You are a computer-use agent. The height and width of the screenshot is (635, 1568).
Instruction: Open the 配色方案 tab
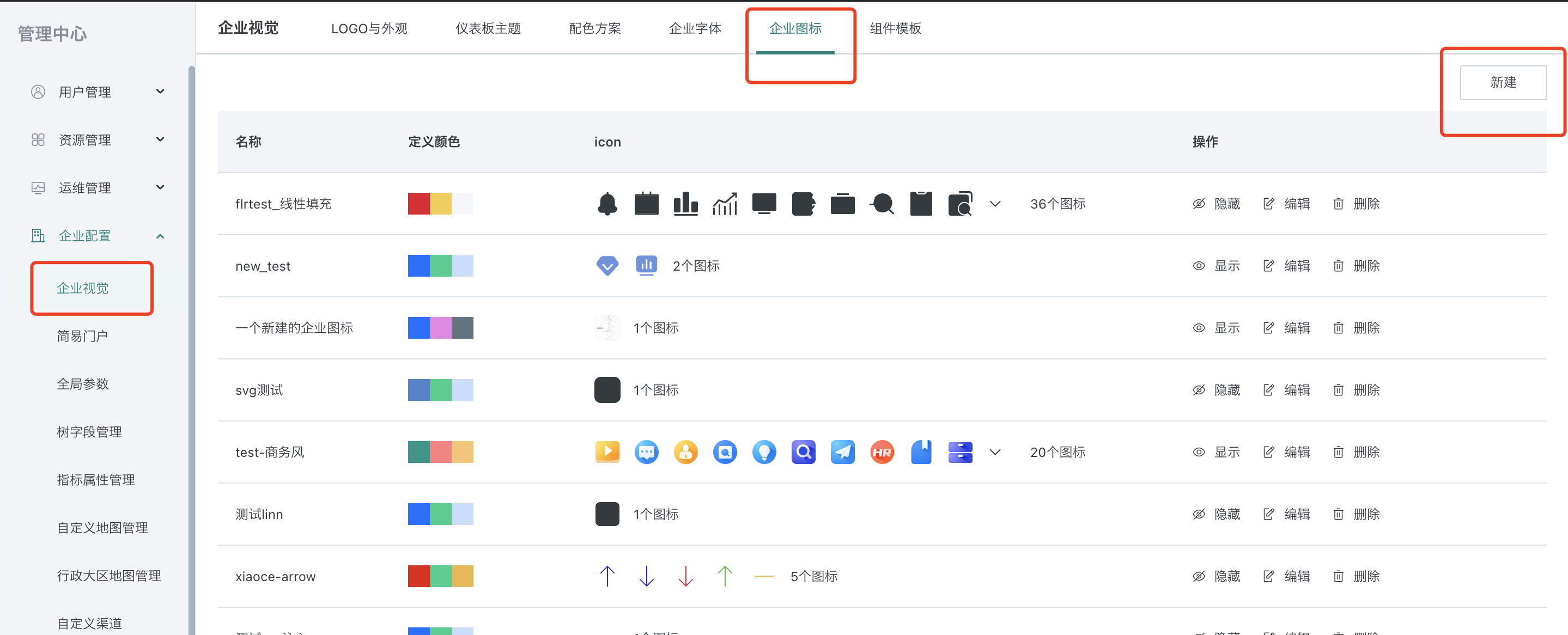pos(595,28)
